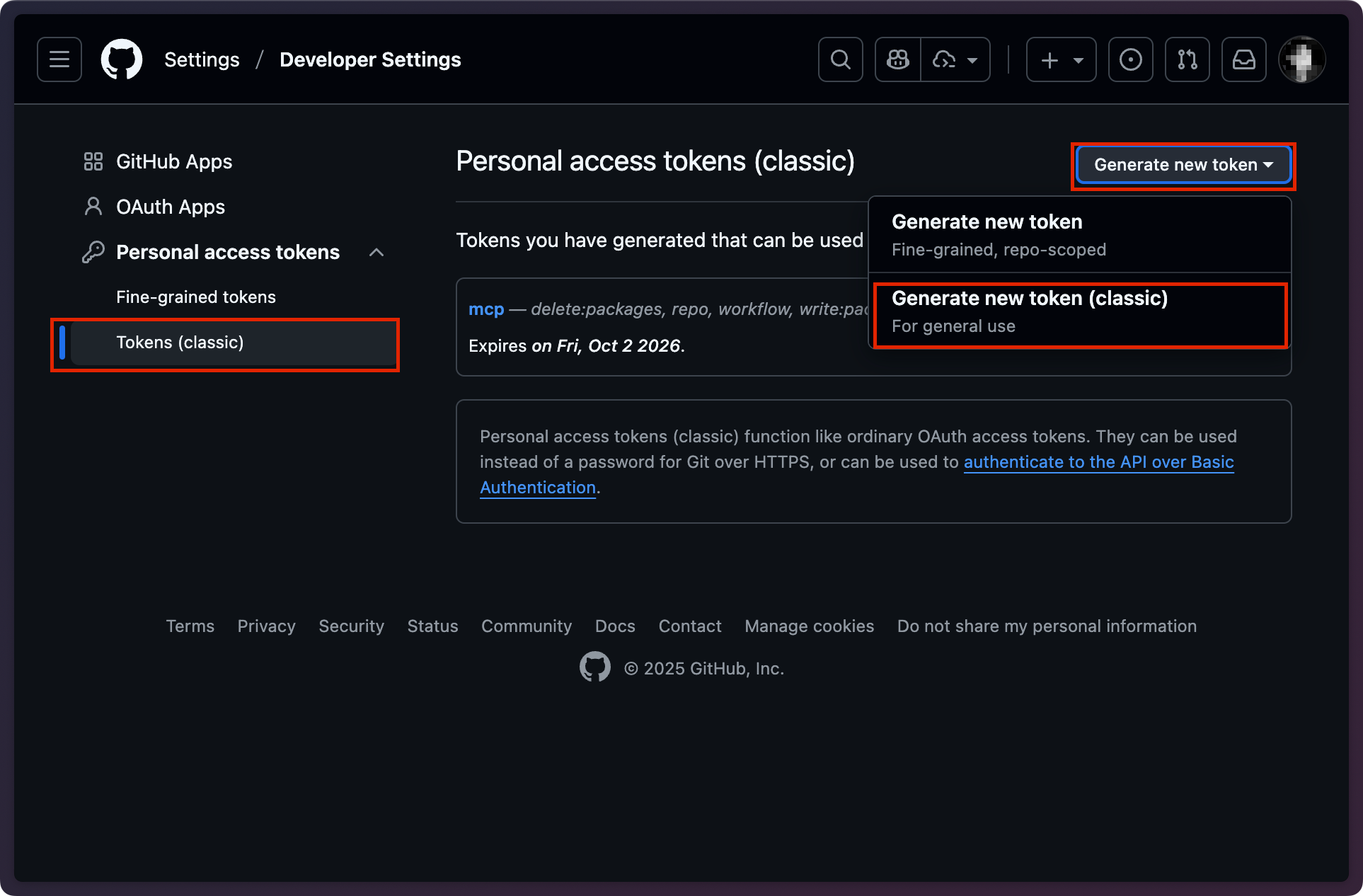This screenshot has width=1363, height=896.
Task: Open the Copilot icon button
Action: tap(898, 59)
